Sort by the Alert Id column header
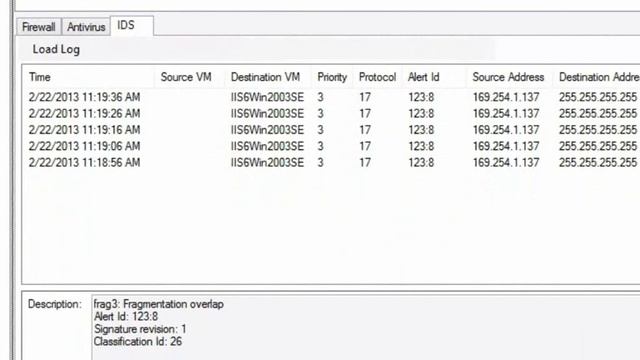This screenshot has width=640, height=360. (435, 77)
